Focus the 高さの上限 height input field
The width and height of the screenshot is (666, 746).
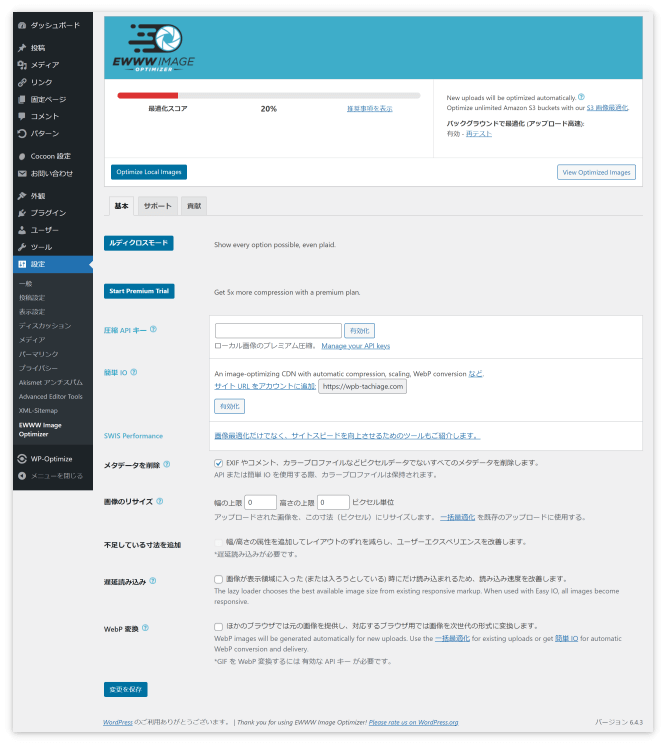333,502
